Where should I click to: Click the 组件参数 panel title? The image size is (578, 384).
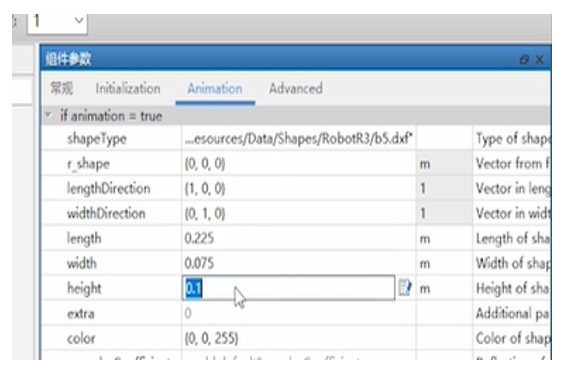pos(68,59)
